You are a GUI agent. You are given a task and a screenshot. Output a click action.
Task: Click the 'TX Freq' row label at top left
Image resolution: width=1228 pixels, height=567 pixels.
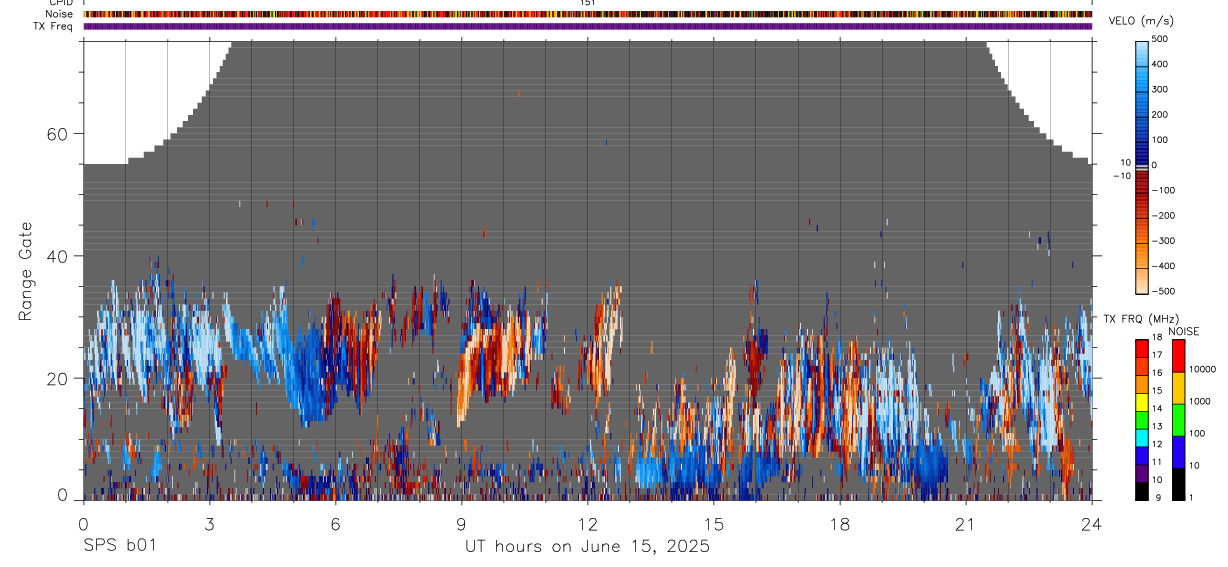pos(54,26)
